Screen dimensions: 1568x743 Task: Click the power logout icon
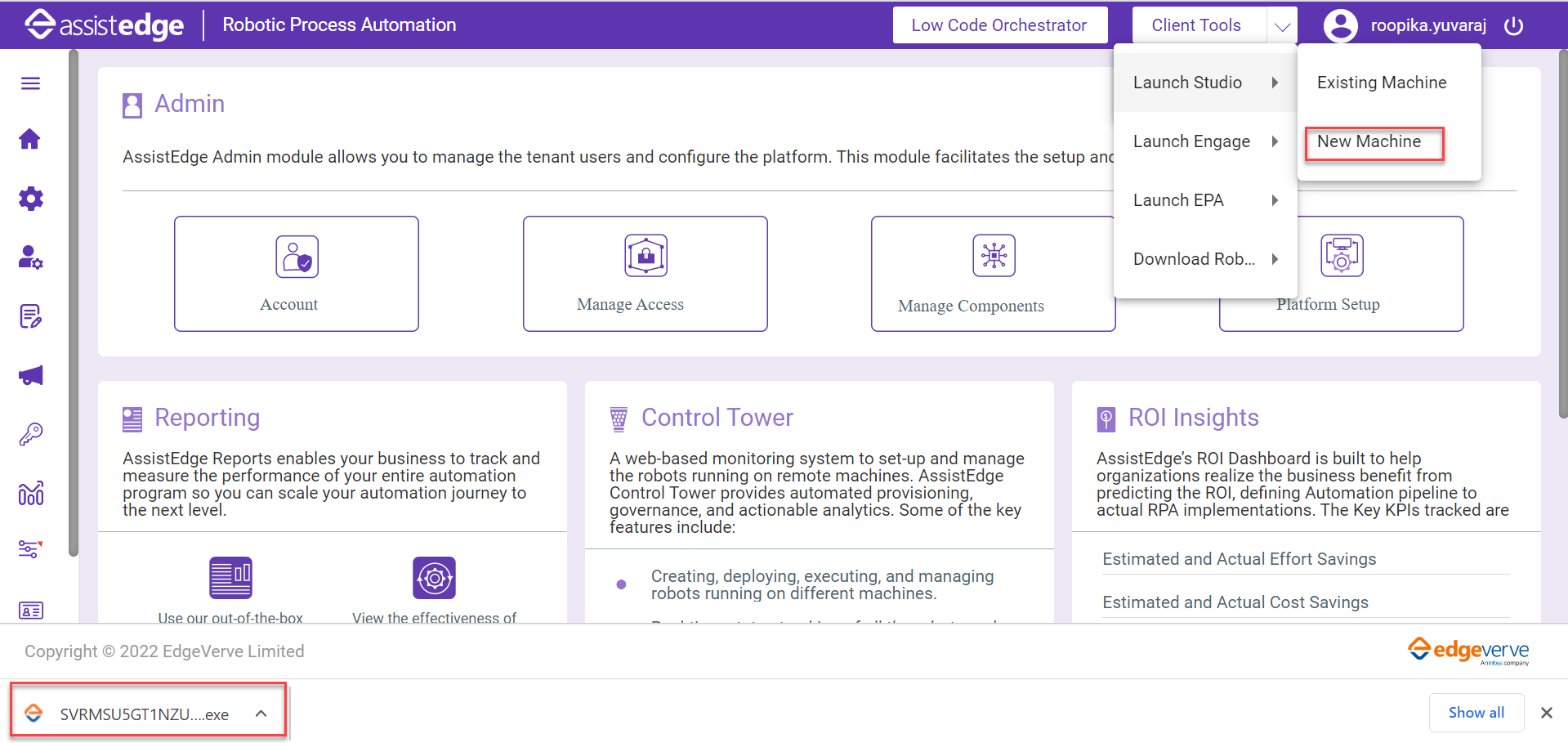coord(1513,25)
